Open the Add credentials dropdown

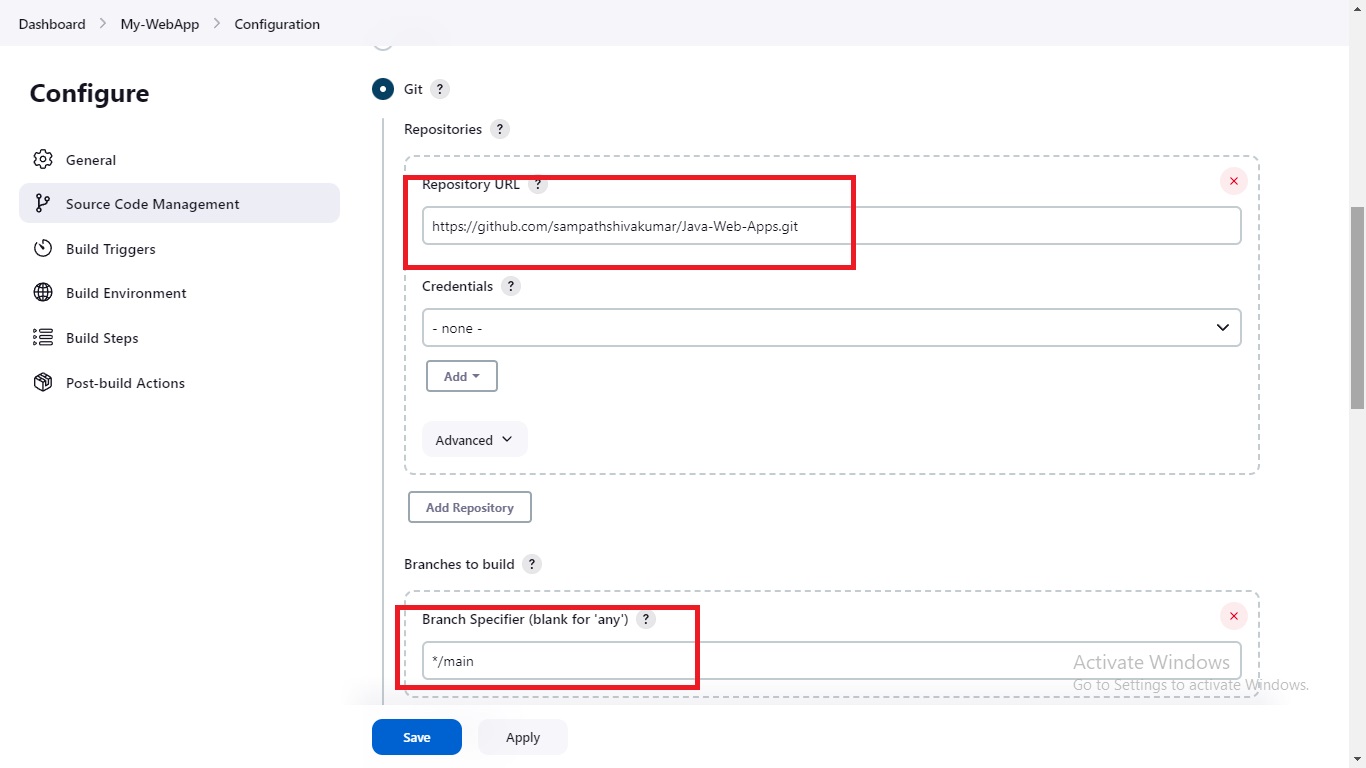pos(462,376)
